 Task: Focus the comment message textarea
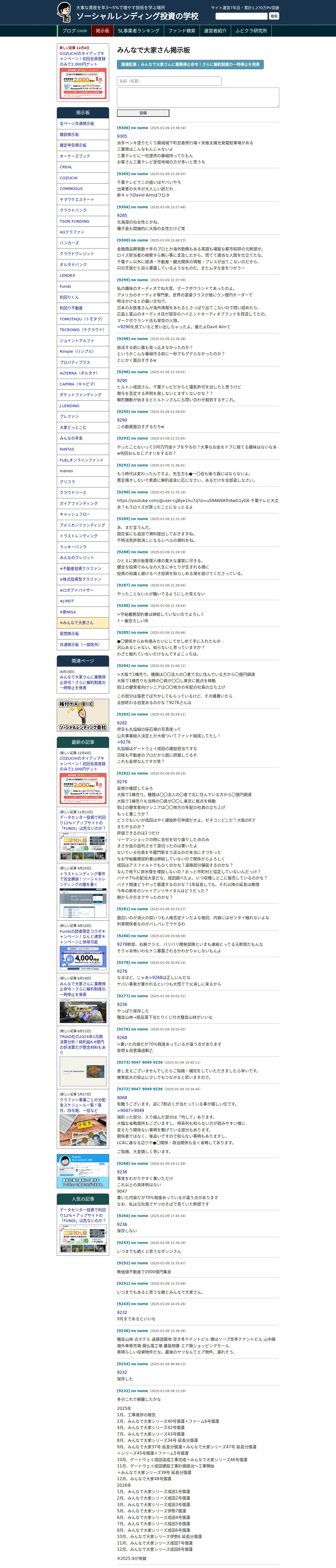point(198,97)
